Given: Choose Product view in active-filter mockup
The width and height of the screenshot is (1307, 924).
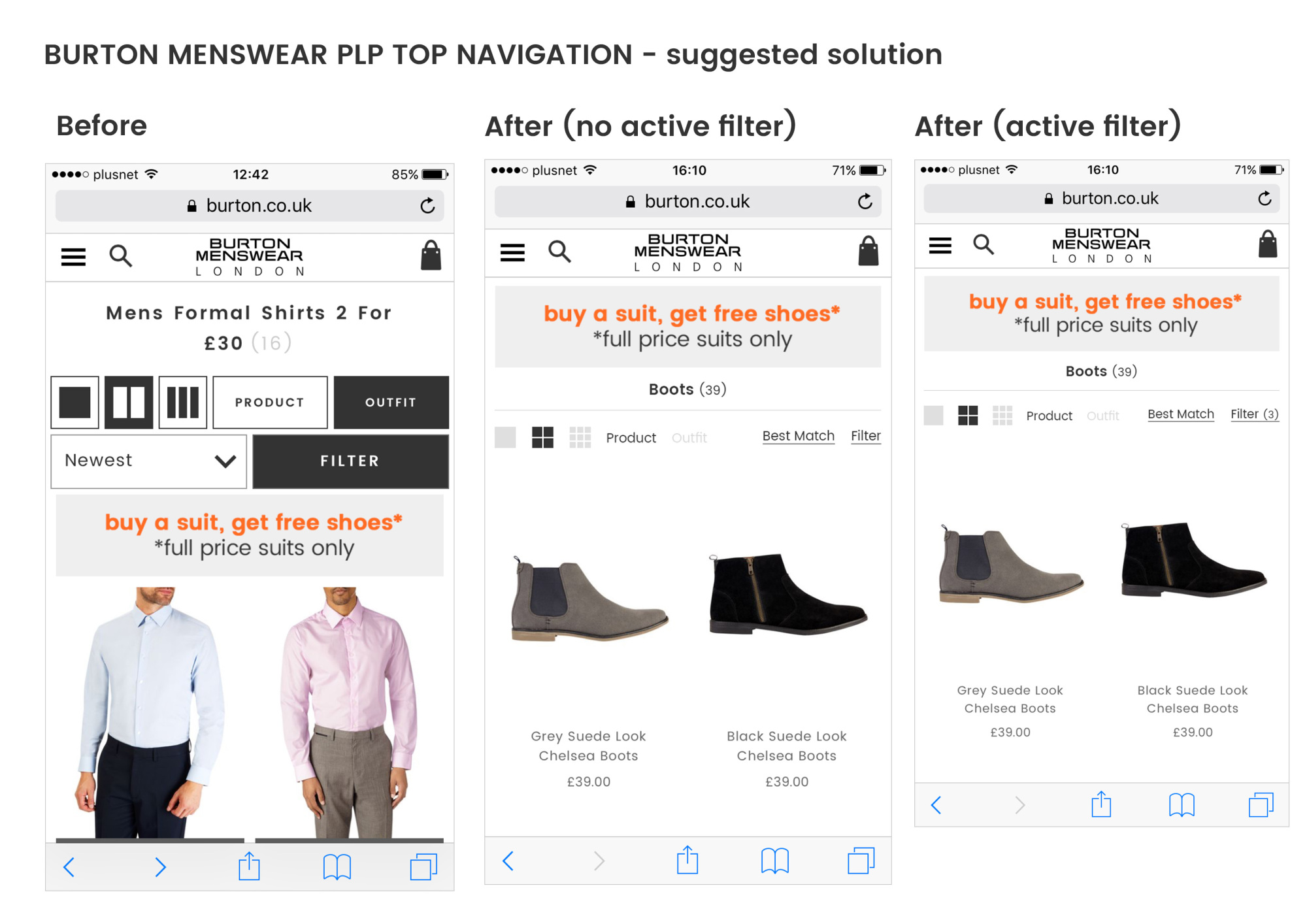Looking at the screenshot, I should tap(1049, 416).
